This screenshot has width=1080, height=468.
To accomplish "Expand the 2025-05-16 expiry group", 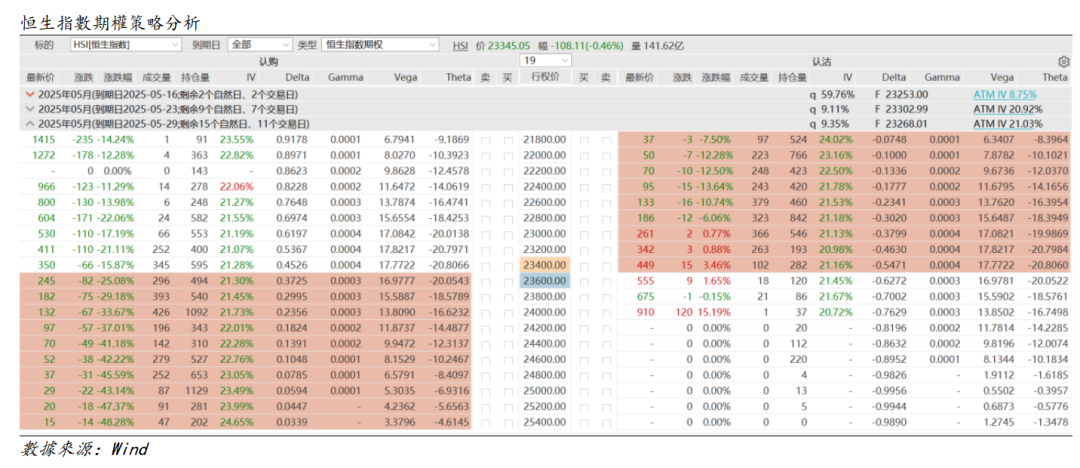I will pyautogui.click(x=29, y=94).
